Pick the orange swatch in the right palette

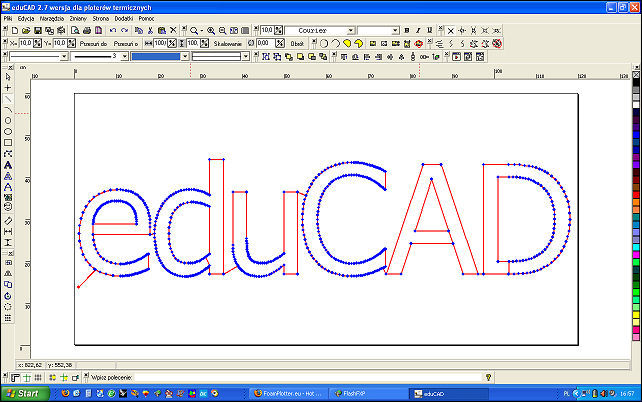coord(636,202)
